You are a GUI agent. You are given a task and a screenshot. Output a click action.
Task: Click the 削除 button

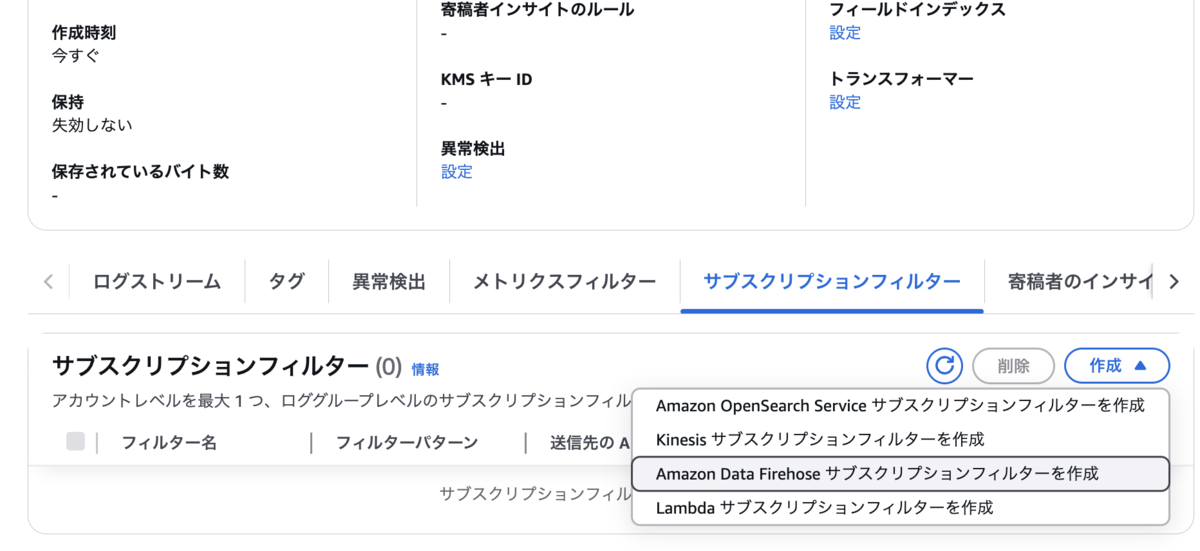tap(1013, 366)
